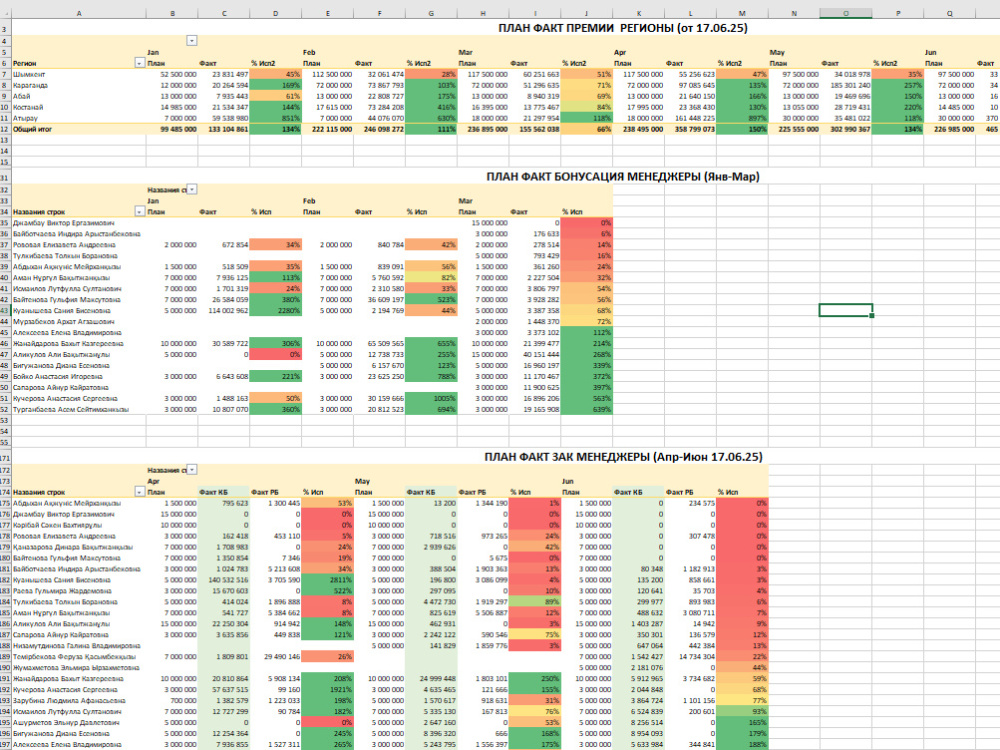Open the Названия строк filter dropdown in row 174
Screen dimensions: 1000x750
coord(139,492)
